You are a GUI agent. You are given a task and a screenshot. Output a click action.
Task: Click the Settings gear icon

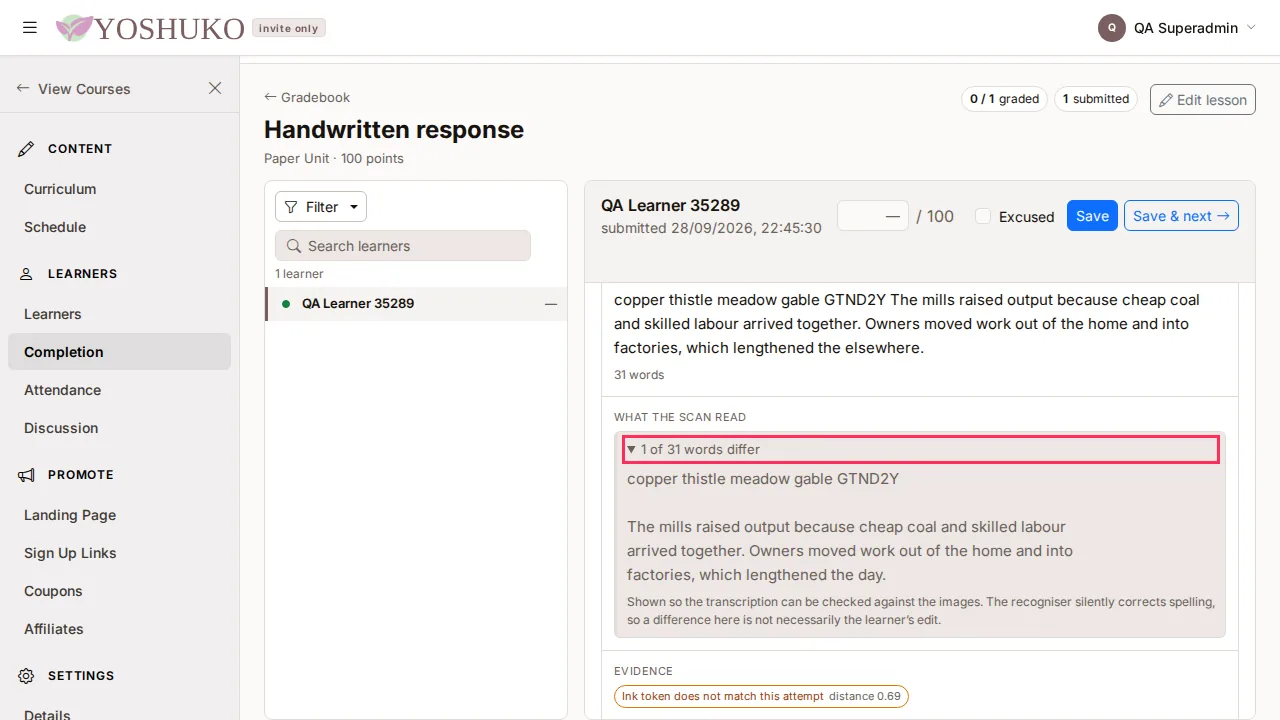(x=27, y=676)
